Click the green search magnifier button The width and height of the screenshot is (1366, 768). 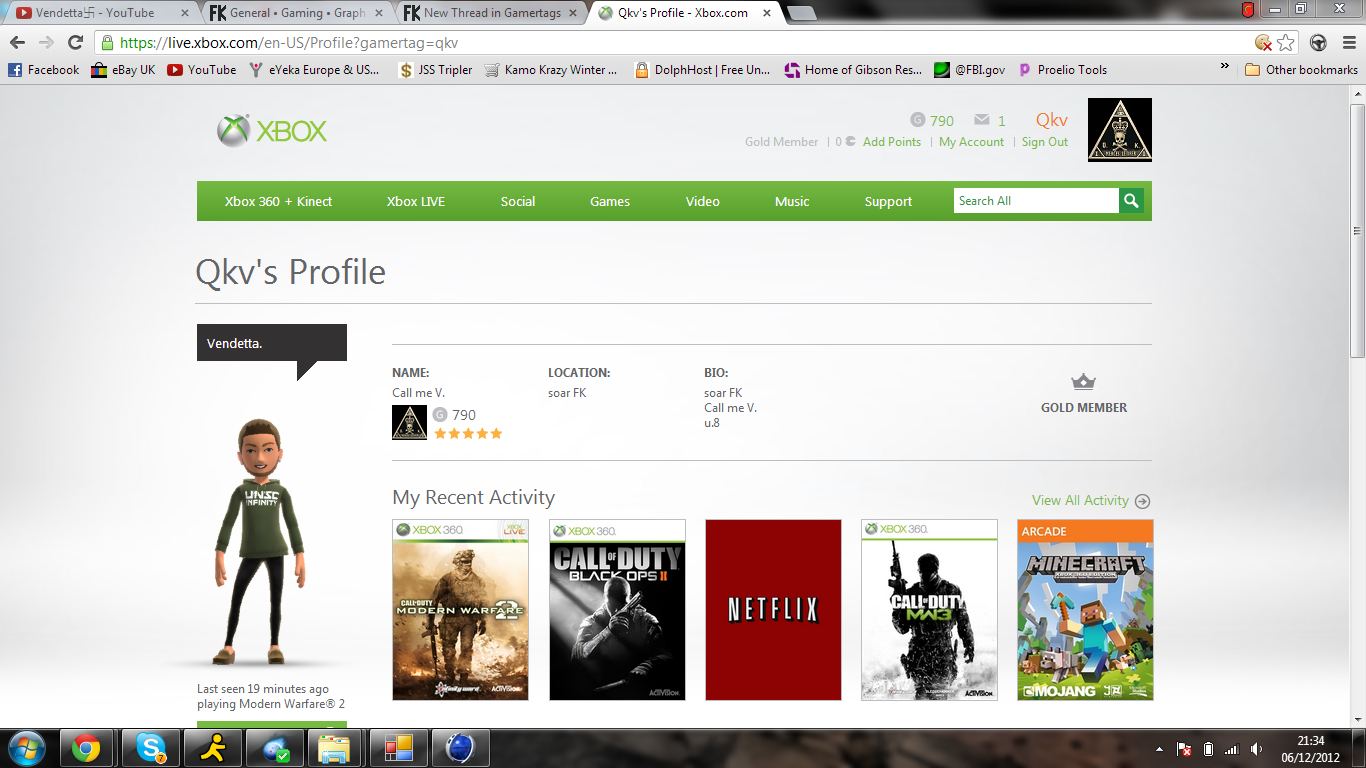pos(1131,201)
